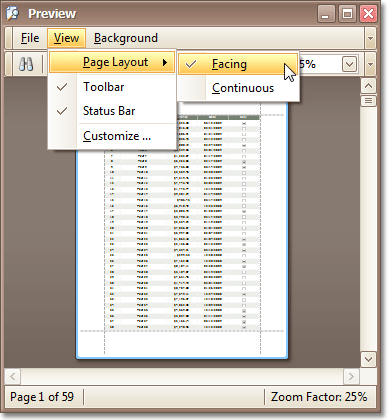Image resolution: width=388 pixels, height=420 pixels.
Task: Click the toolbar drag handle grip
Action: (9, 64)
